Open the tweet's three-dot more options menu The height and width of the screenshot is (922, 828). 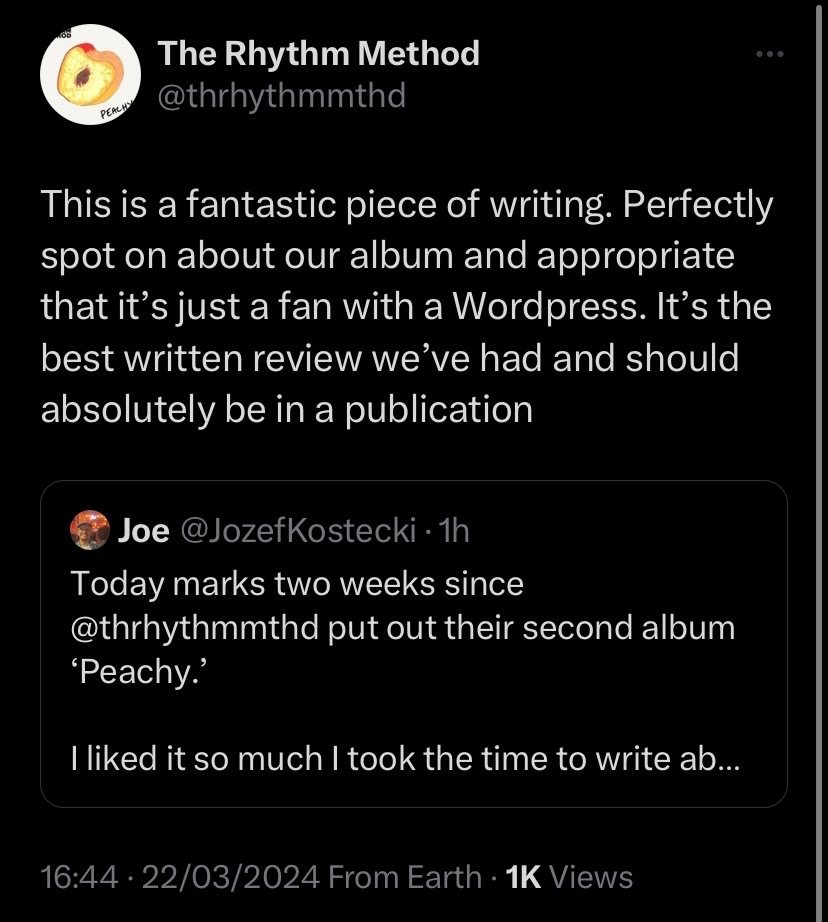(x=769, y=55)
